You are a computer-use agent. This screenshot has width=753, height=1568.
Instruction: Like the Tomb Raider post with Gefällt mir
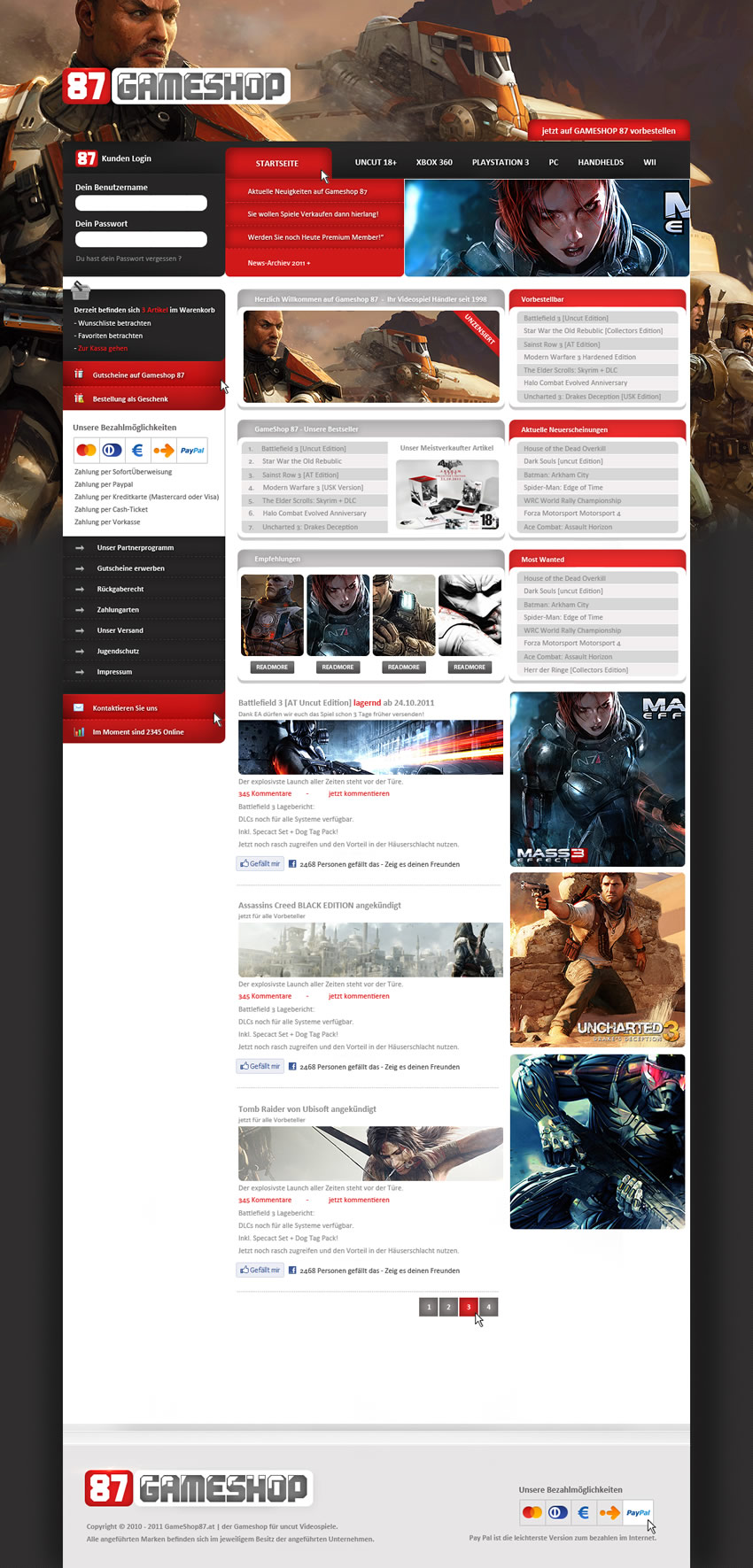260,1270
